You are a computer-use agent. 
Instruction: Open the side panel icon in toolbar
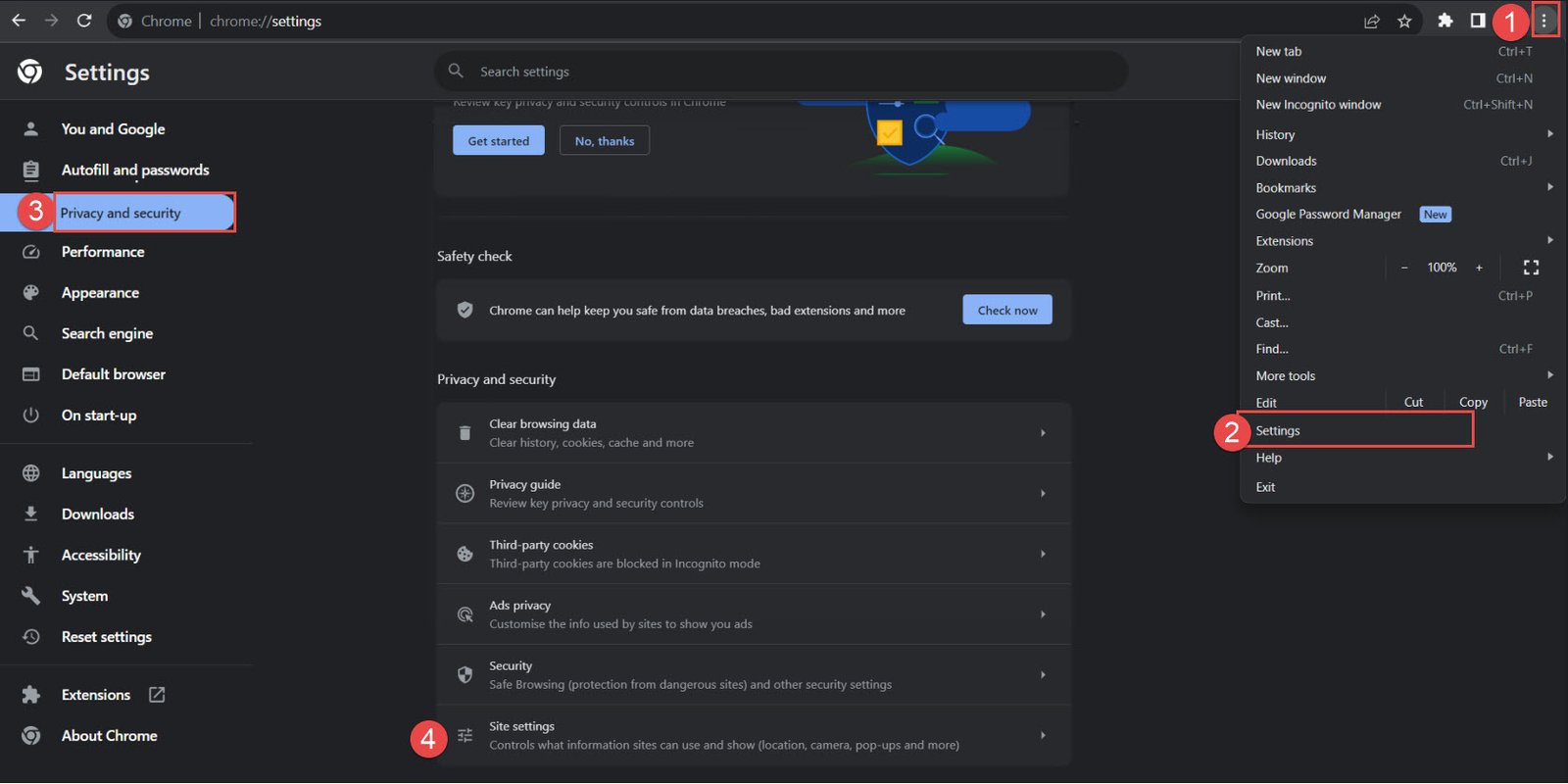[1477, 21]
